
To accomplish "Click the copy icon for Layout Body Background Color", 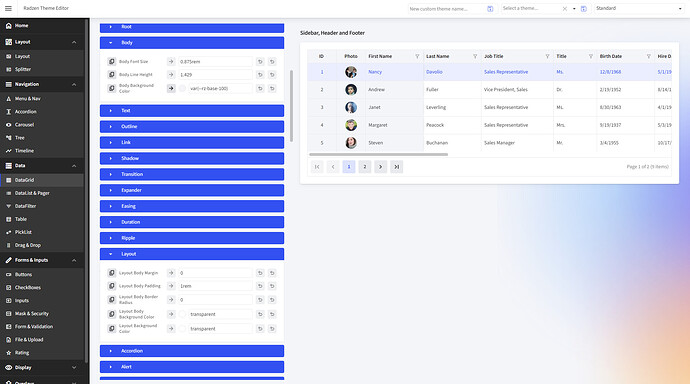I will click(112, 314).
